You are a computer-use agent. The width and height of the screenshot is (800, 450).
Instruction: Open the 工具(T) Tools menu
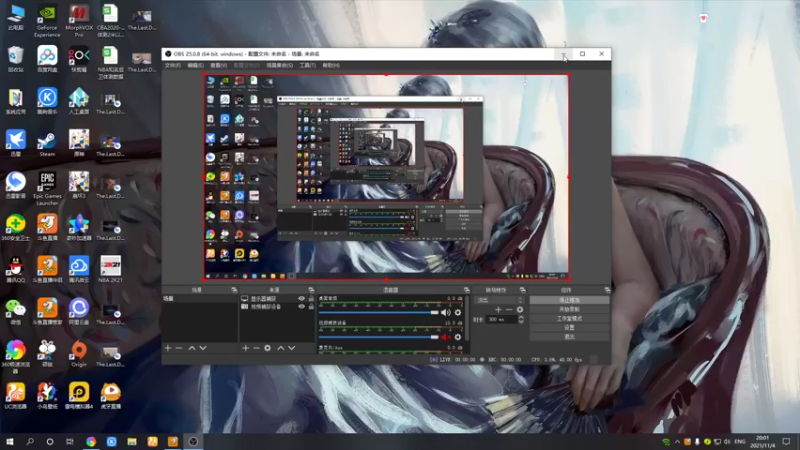tap(307, 65)
